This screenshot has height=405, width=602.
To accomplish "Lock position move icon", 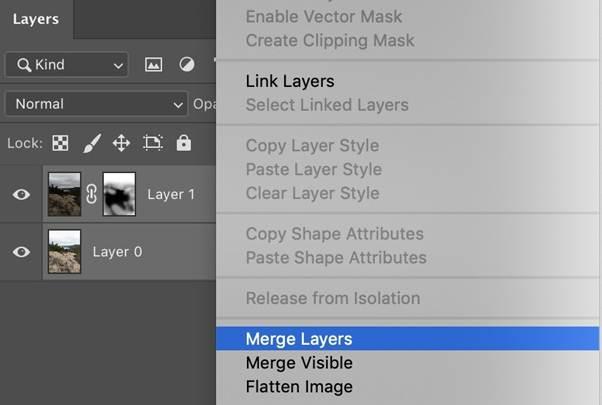I will (x=121, y=143).
